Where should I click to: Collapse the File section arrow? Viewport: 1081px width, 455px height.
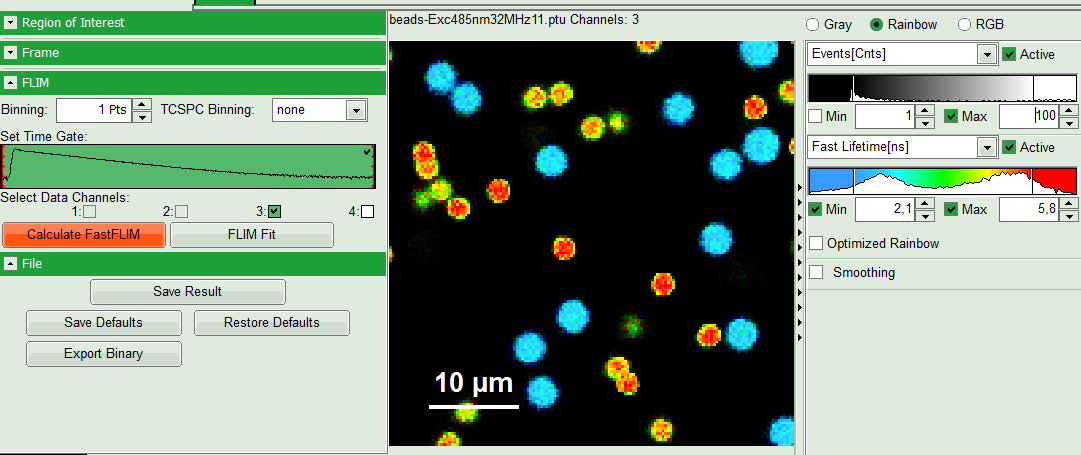tap(11, 264)
